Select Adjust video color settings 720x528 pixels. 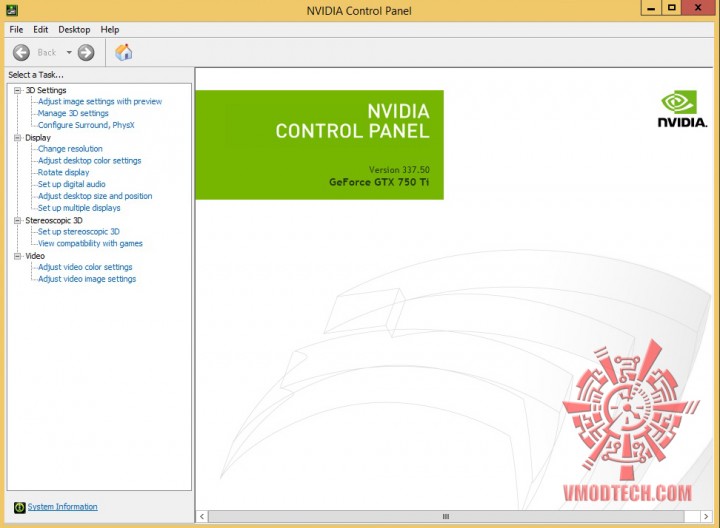click(x=85, y=267)
